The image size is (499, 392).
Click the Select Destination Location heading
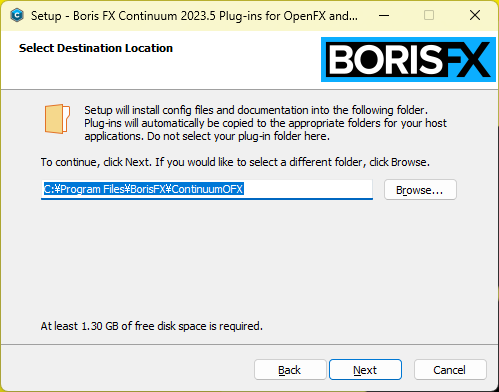click(96, 48)
